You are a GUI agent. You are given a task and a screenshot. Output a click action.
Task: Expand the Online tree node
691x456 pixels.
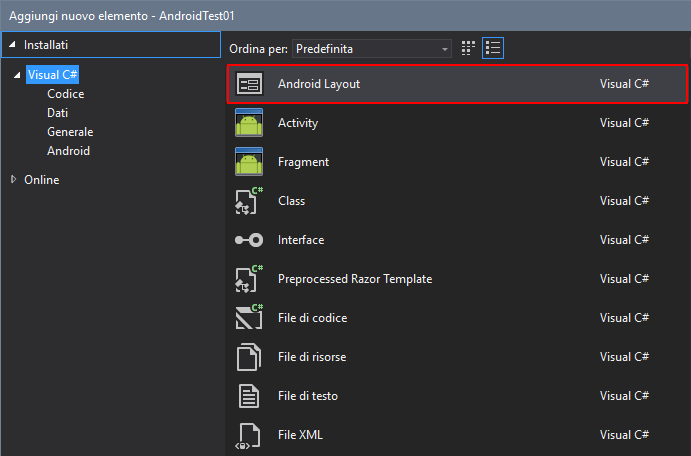pos(14,179)
